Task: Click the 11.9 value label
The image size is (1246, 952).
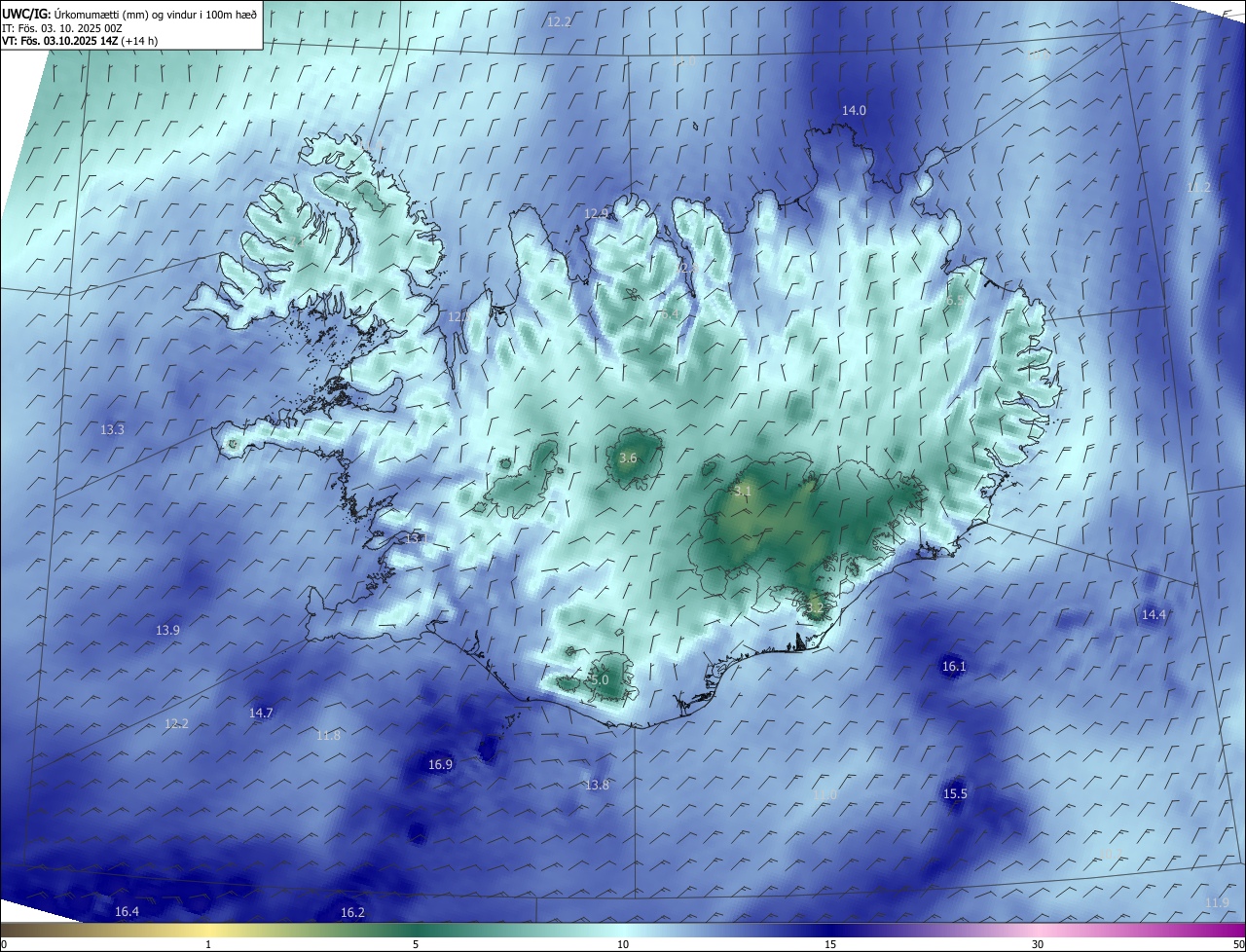Action: pos(1217,903)
